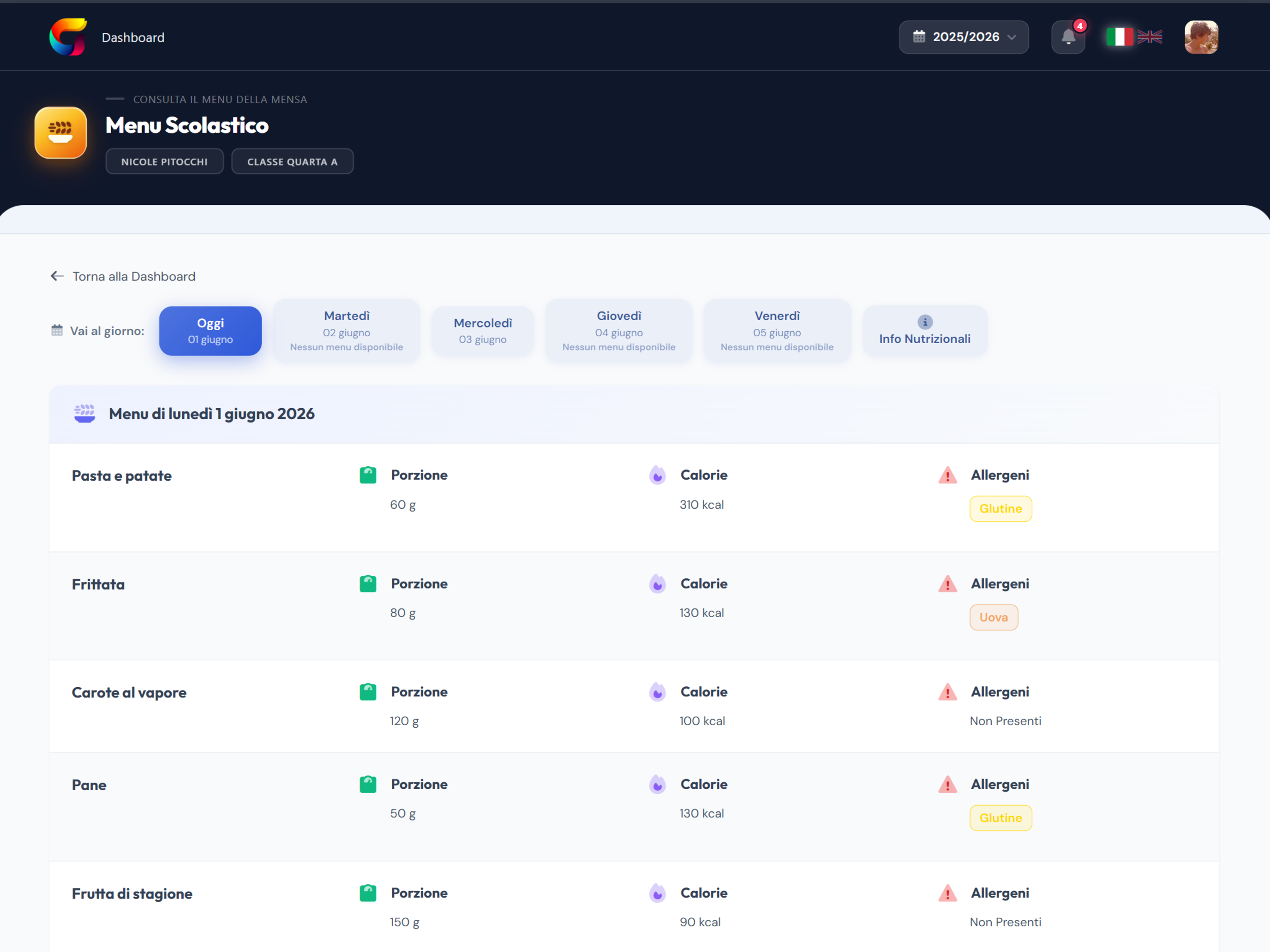Click the portion scale icon for Pane
The image size is (1270, 952).
pyautogui.click(x=368, y=784)
